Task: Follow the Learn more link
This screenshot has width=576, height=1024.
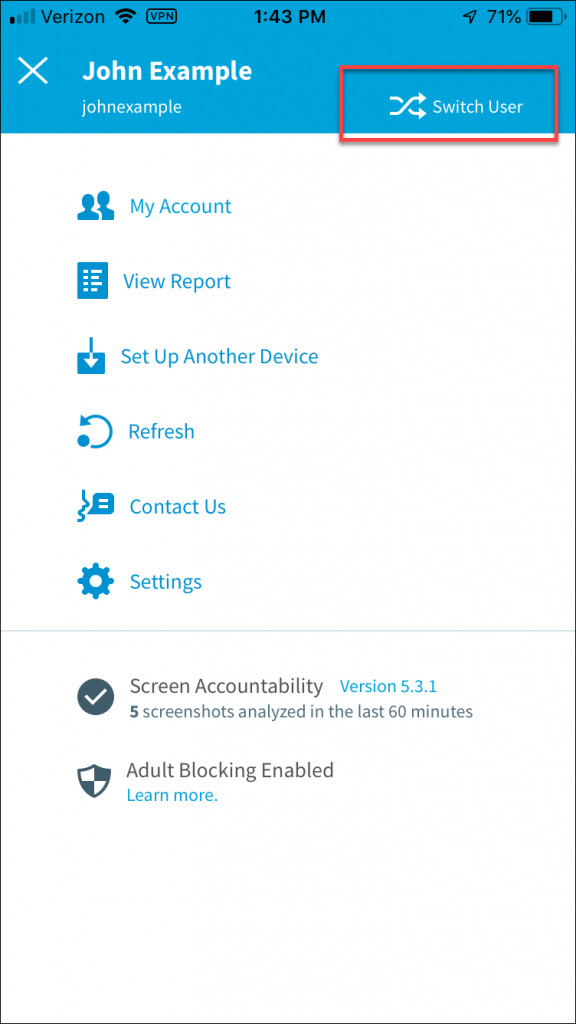Action: click(172, 795)
